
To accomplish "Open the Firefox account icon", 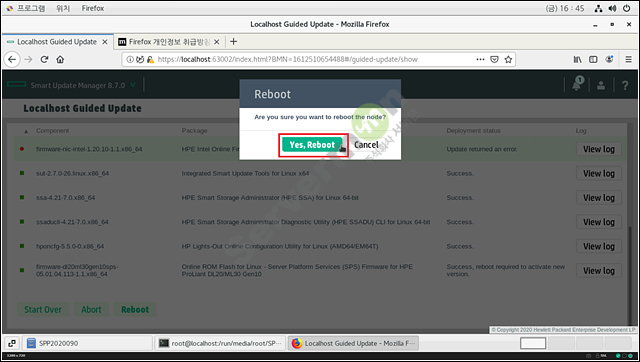I will coord(609,60).
